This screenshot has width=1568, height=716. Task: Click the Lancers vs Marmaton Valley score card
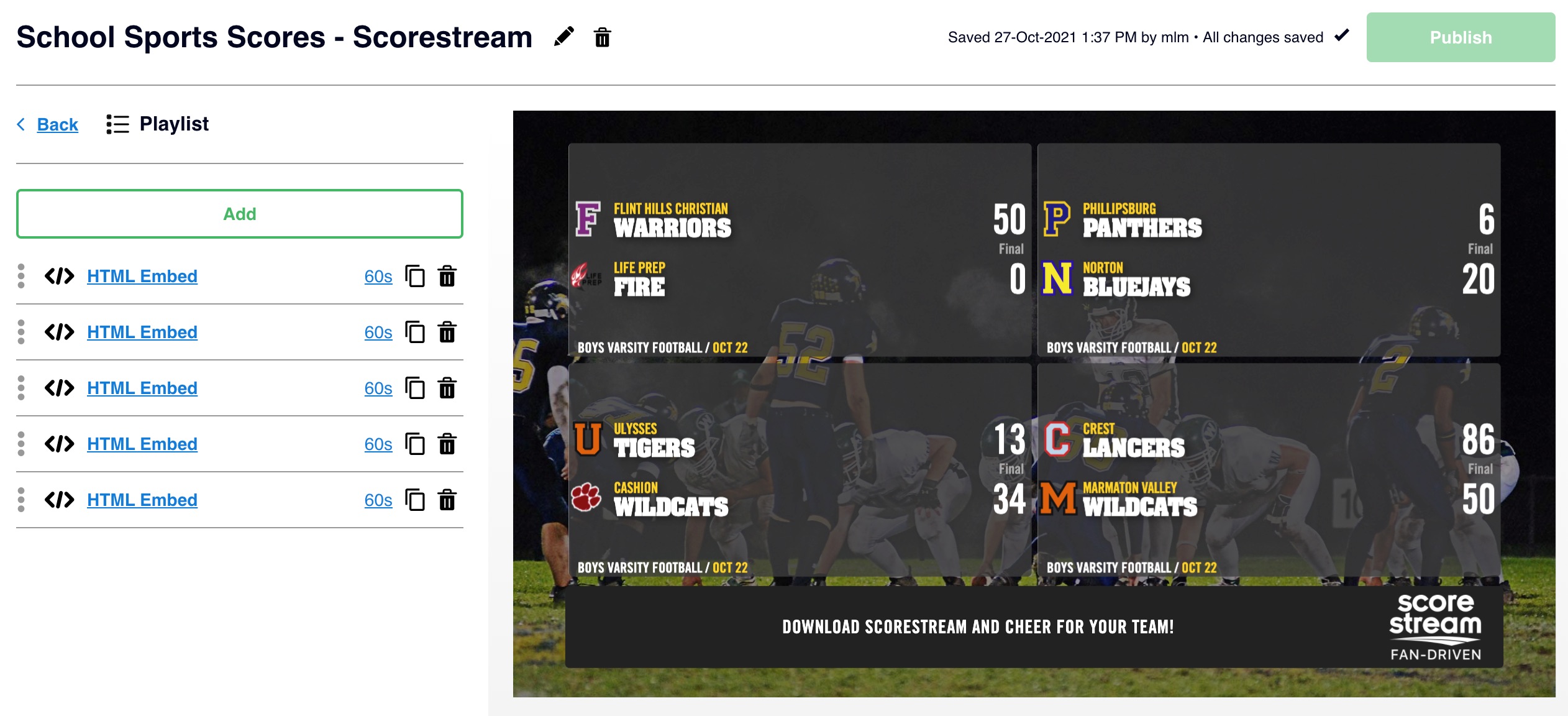(x=1269, y=470)
